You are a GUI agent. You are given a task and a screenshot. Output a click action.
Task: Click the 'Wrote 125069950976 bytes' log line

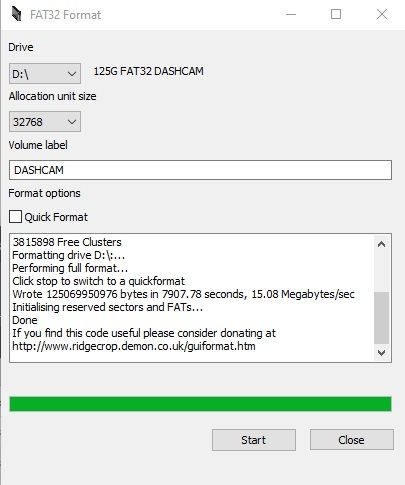point(183,294)
